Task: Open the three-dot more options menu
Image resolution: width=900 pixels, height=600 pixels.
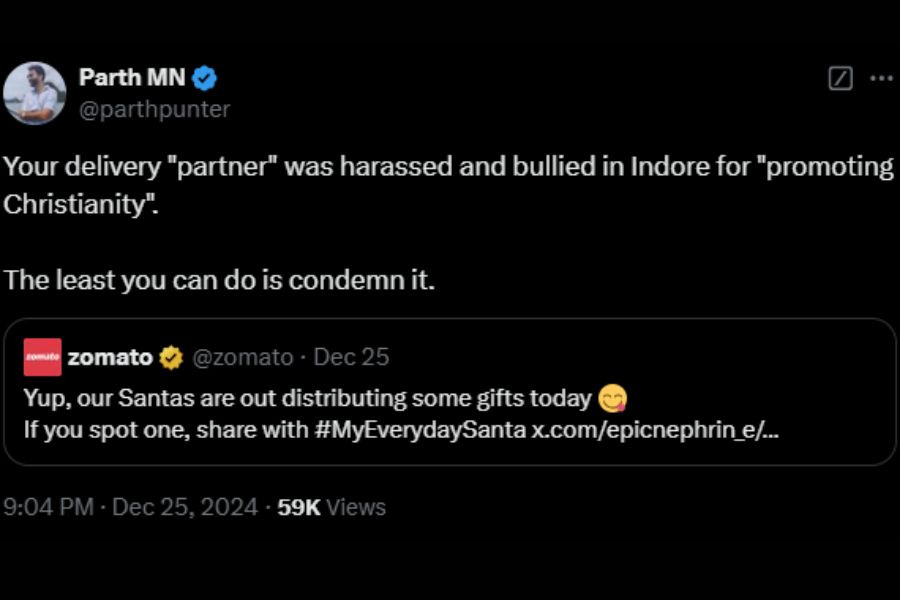Action: click(x=881, y=79)
